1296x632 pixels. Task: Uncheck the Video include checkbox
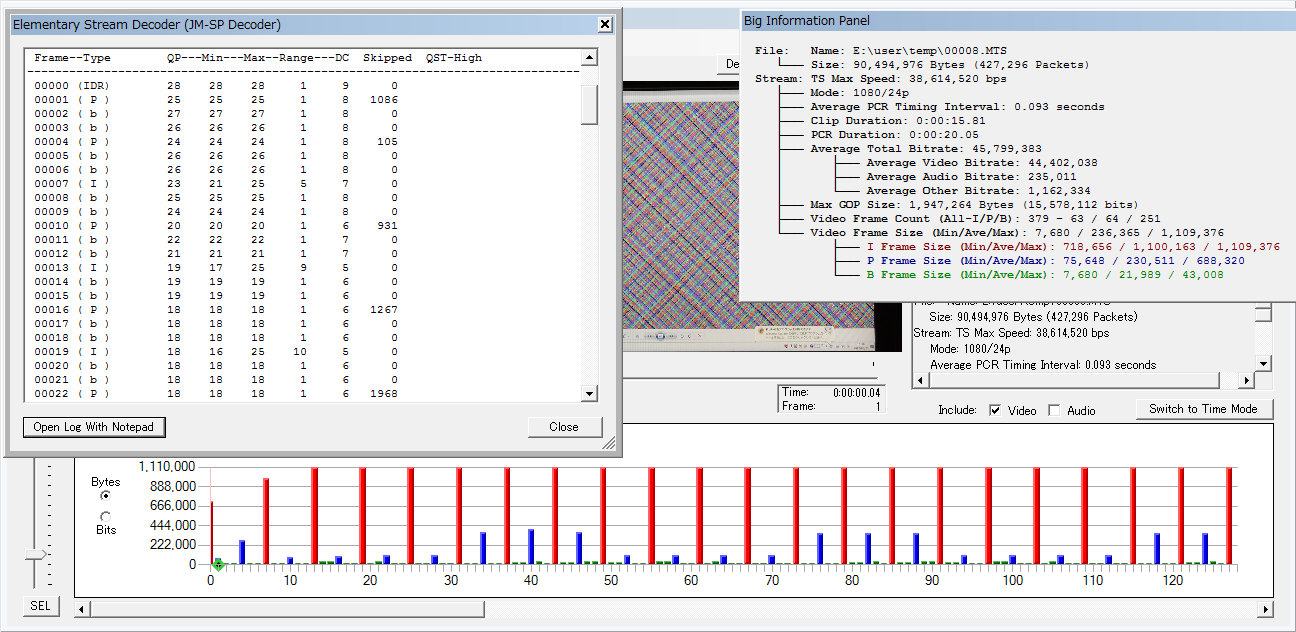coord(995,410)
